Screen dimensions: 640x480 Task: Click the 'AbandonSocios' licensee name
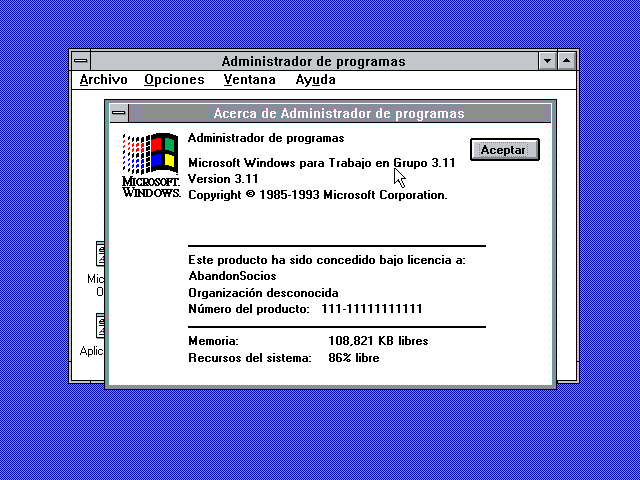[x=232, y=276]
